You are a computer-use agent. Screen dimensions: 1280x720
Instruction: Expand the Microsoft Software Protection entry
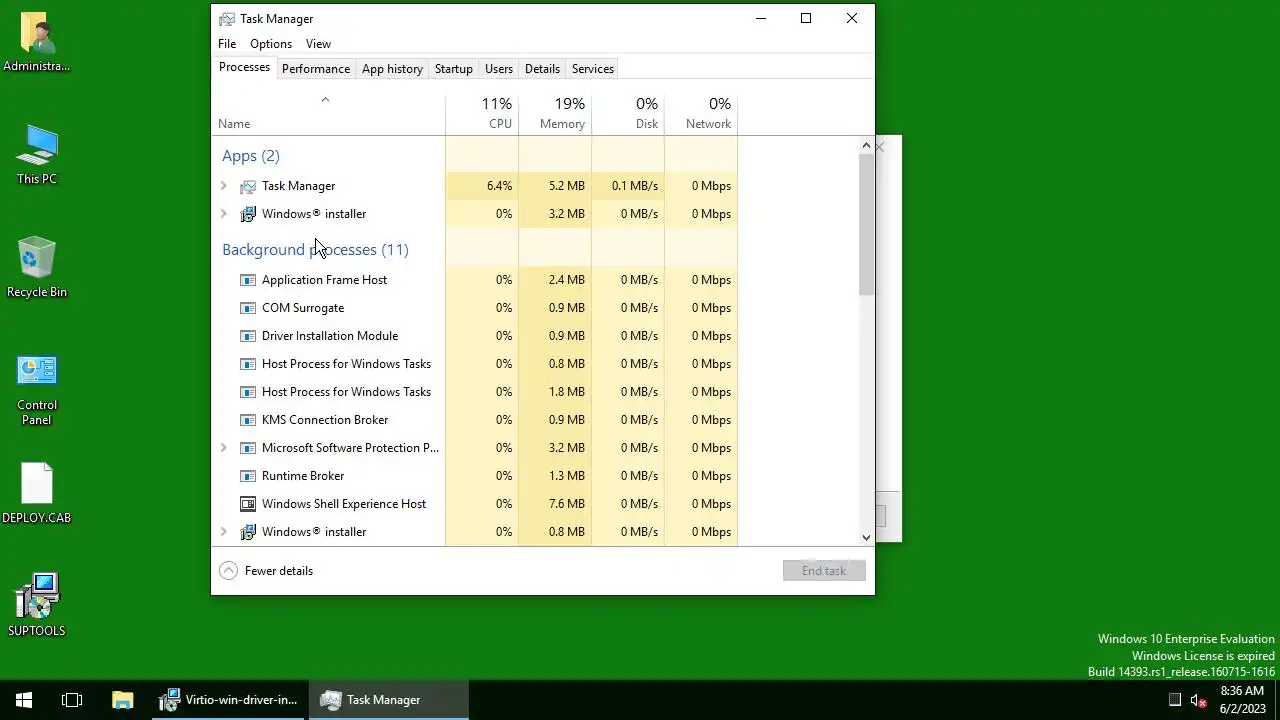coord(224,448)
